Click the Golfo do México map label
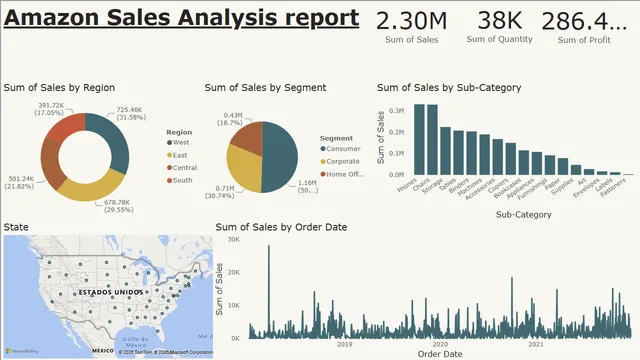640x360 pixels. click(136, 342)
